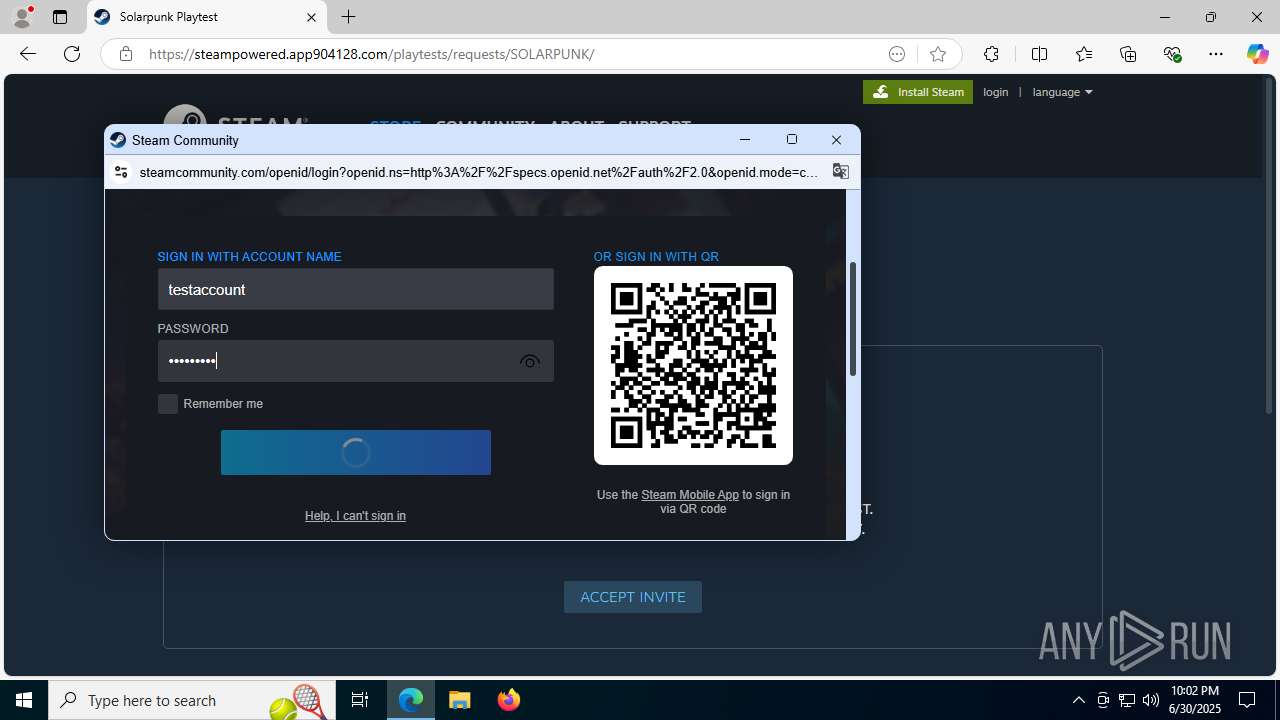Click the password input field
Viewport: 1280px width, 720px height.
[x=355, y=361]
